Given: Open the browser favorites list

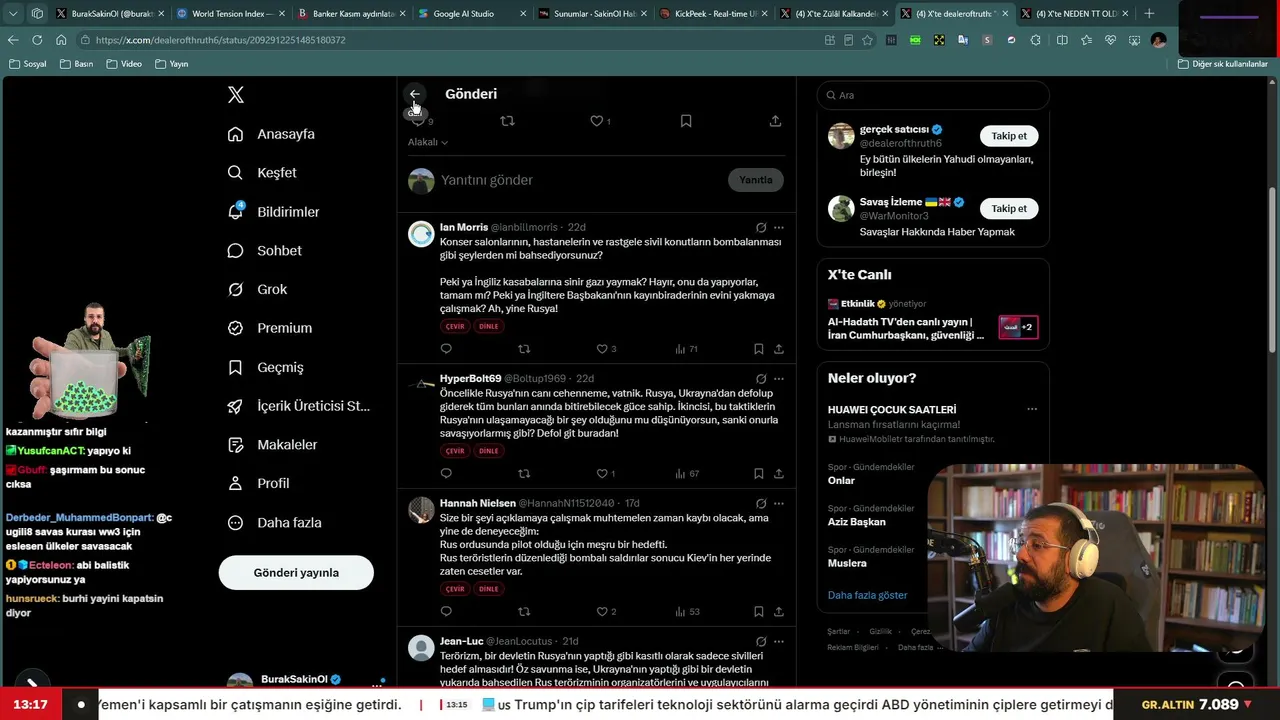Looking at the screenshot, I should [x=1086, y=40].
